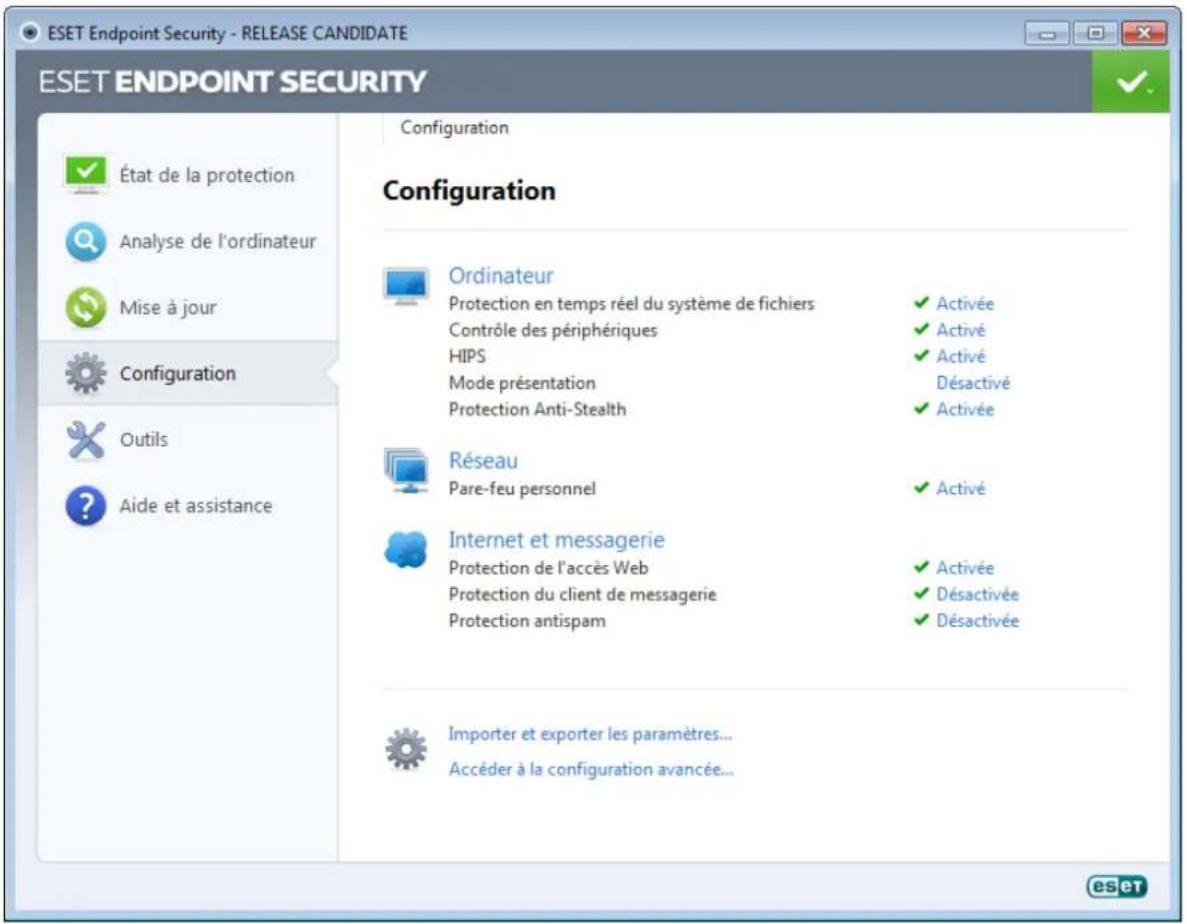Maximize the ESET Endpoint Security window
The image size is (1187, 924).
point(1095,33)
